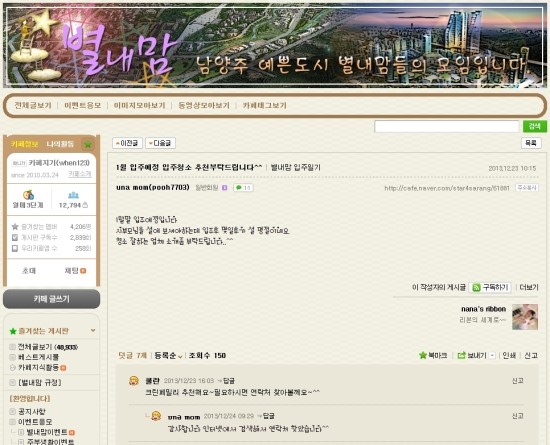Click author una mom(pooh7703)
This screenshot has width=550, height=445.
pos(153,188)
